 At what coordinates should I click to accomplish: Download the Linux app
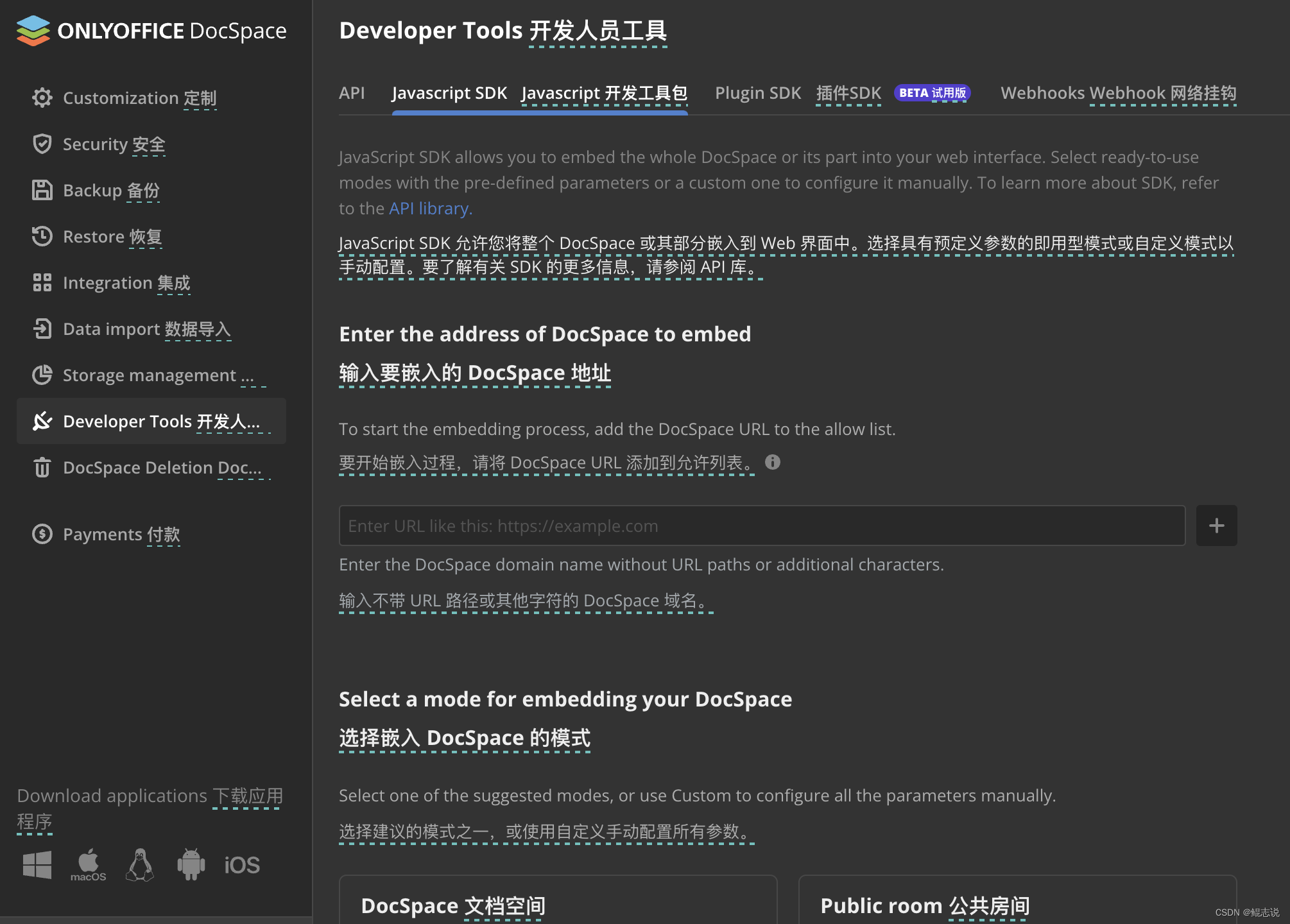pyautogui.click(x=140, y=865)
